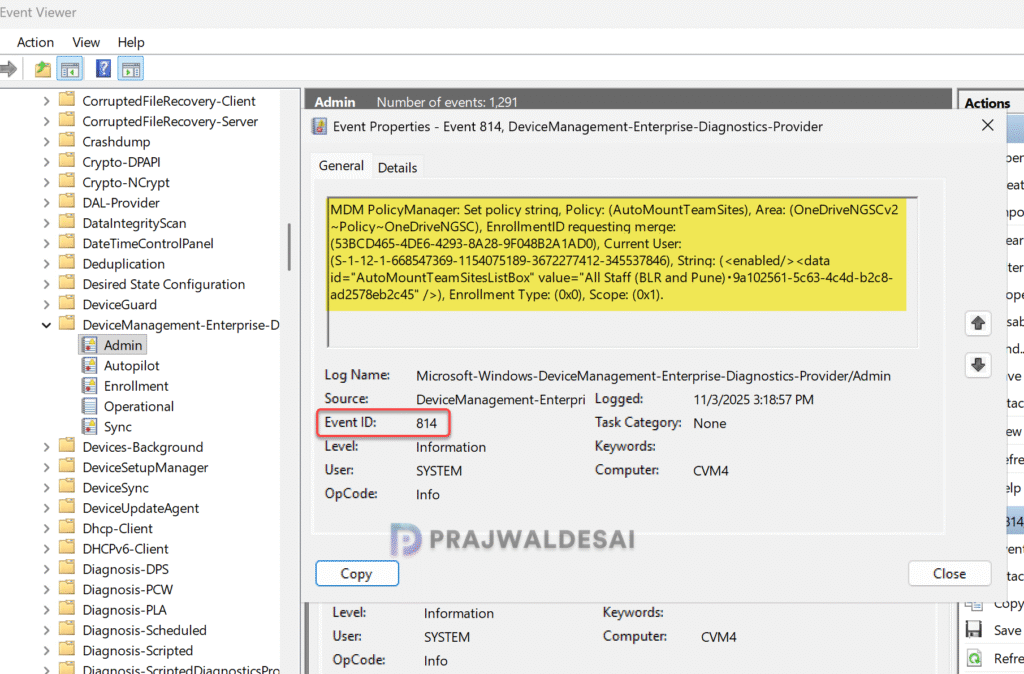Click the Copy icon in Actions pane
Image resolution: width=1024 pixels, height=674 pixels.
974,604
